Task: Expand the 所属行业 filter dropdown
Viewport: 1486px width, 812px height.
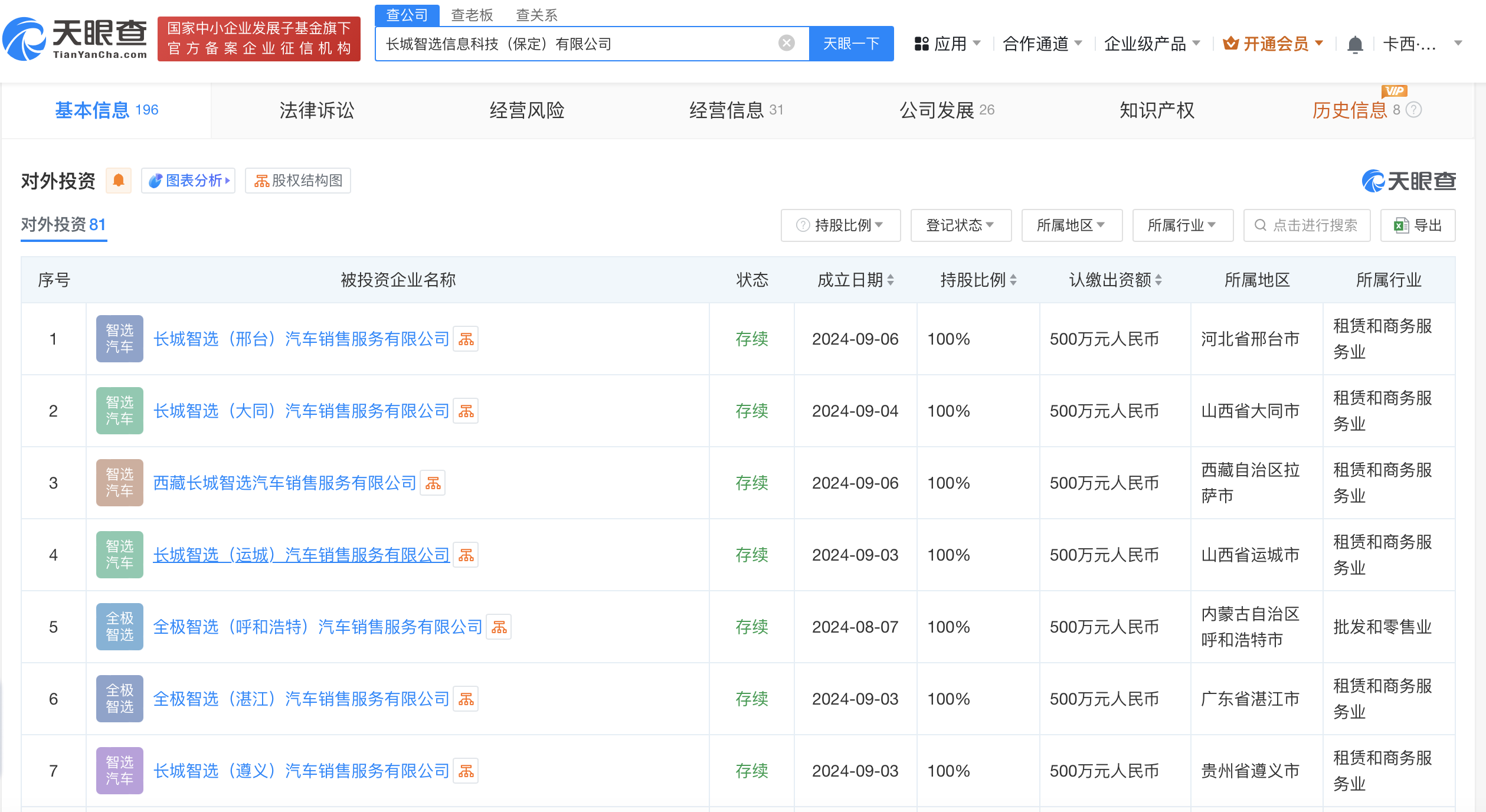Action: [1182, 225]
